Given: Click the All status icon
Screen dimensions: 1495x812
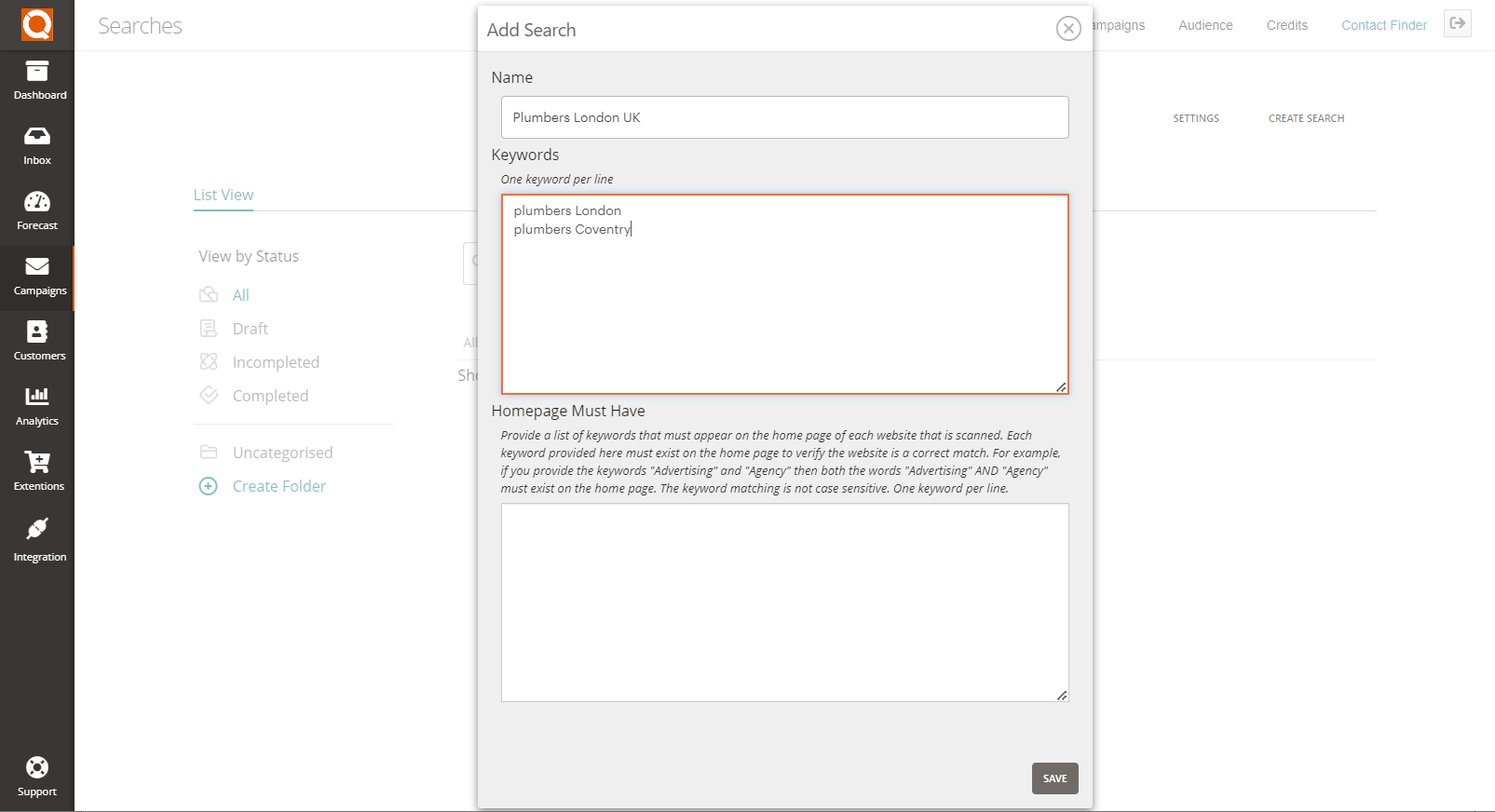Looking at the screenshot, I should tap(209, 295).
